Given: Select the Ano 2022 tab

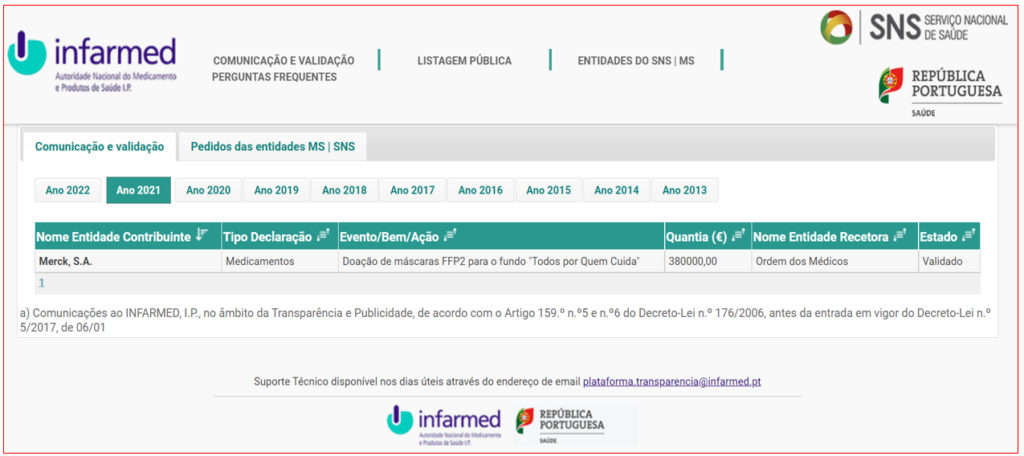Looking at the screenshot, I should [x=68, y=190].
